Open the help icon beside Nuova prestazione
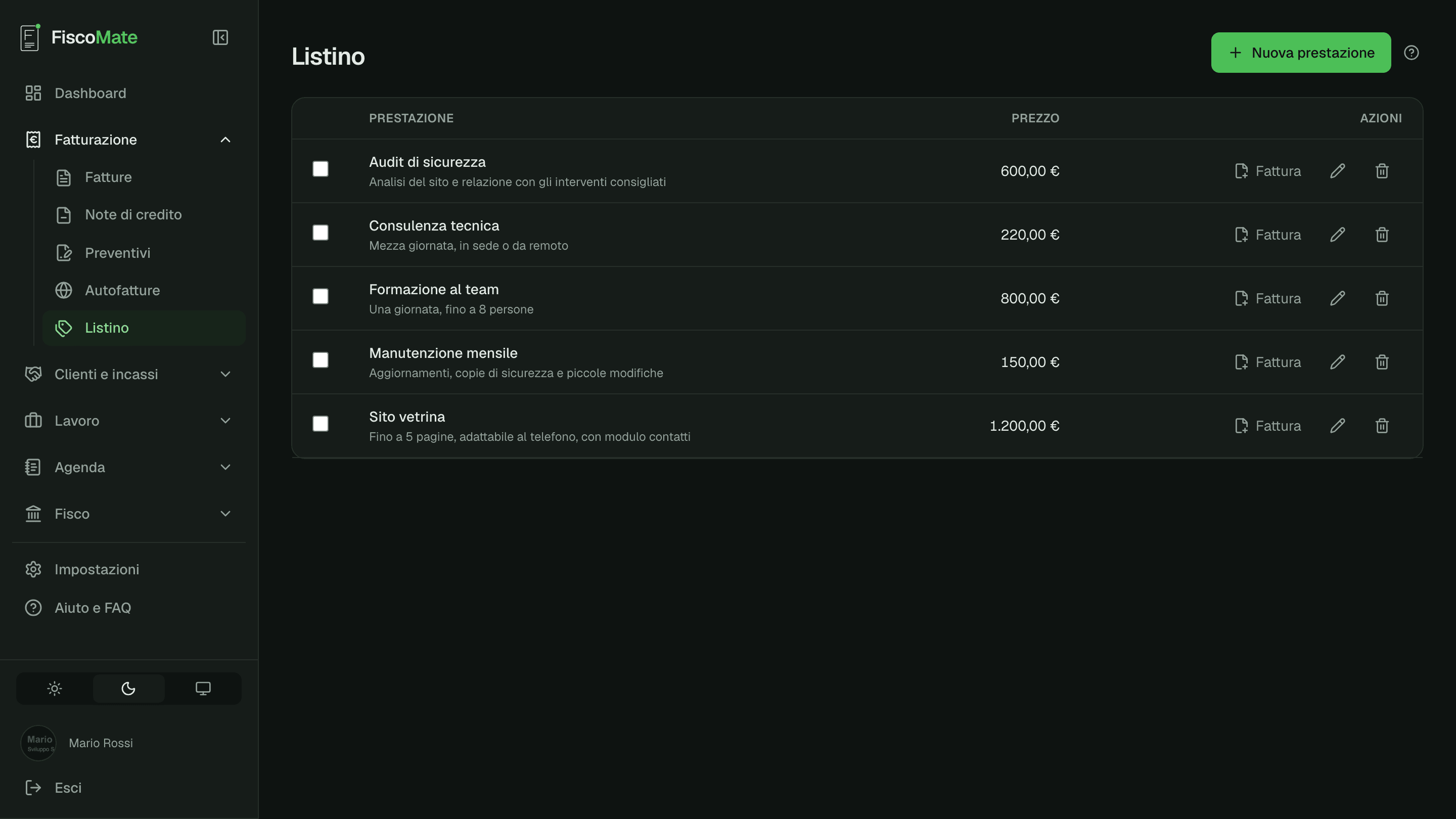Screen dimensions: 1456x819 point(1411,53)
